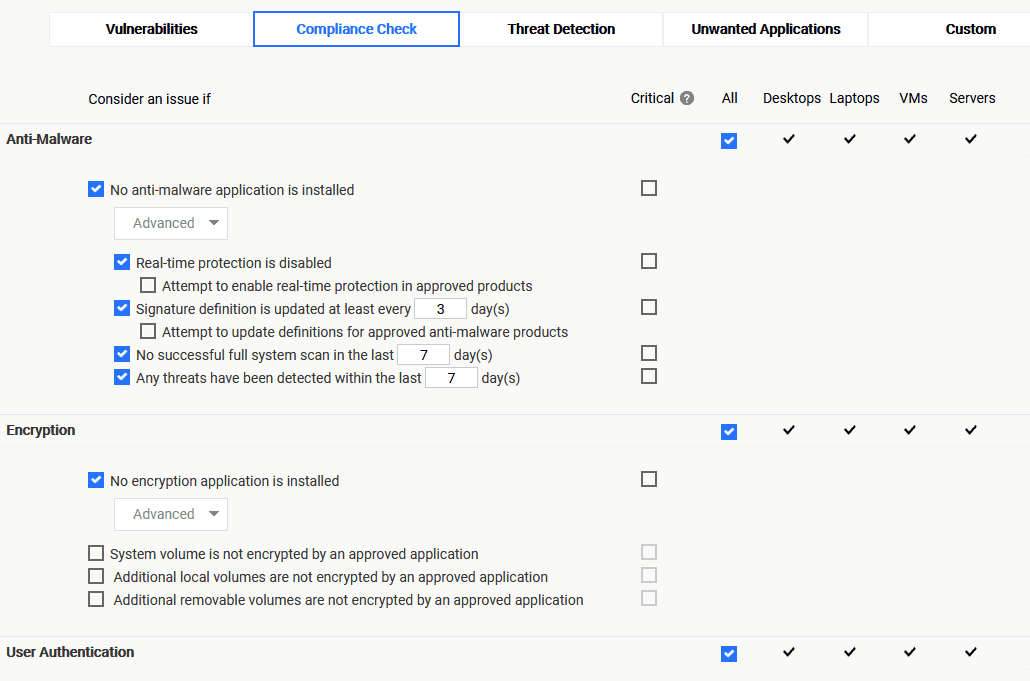Viewport: 1030px width, 681px height.
Task: Open the Advanced dropdown in Anti-Malware section
Action: tap(170, 223)
